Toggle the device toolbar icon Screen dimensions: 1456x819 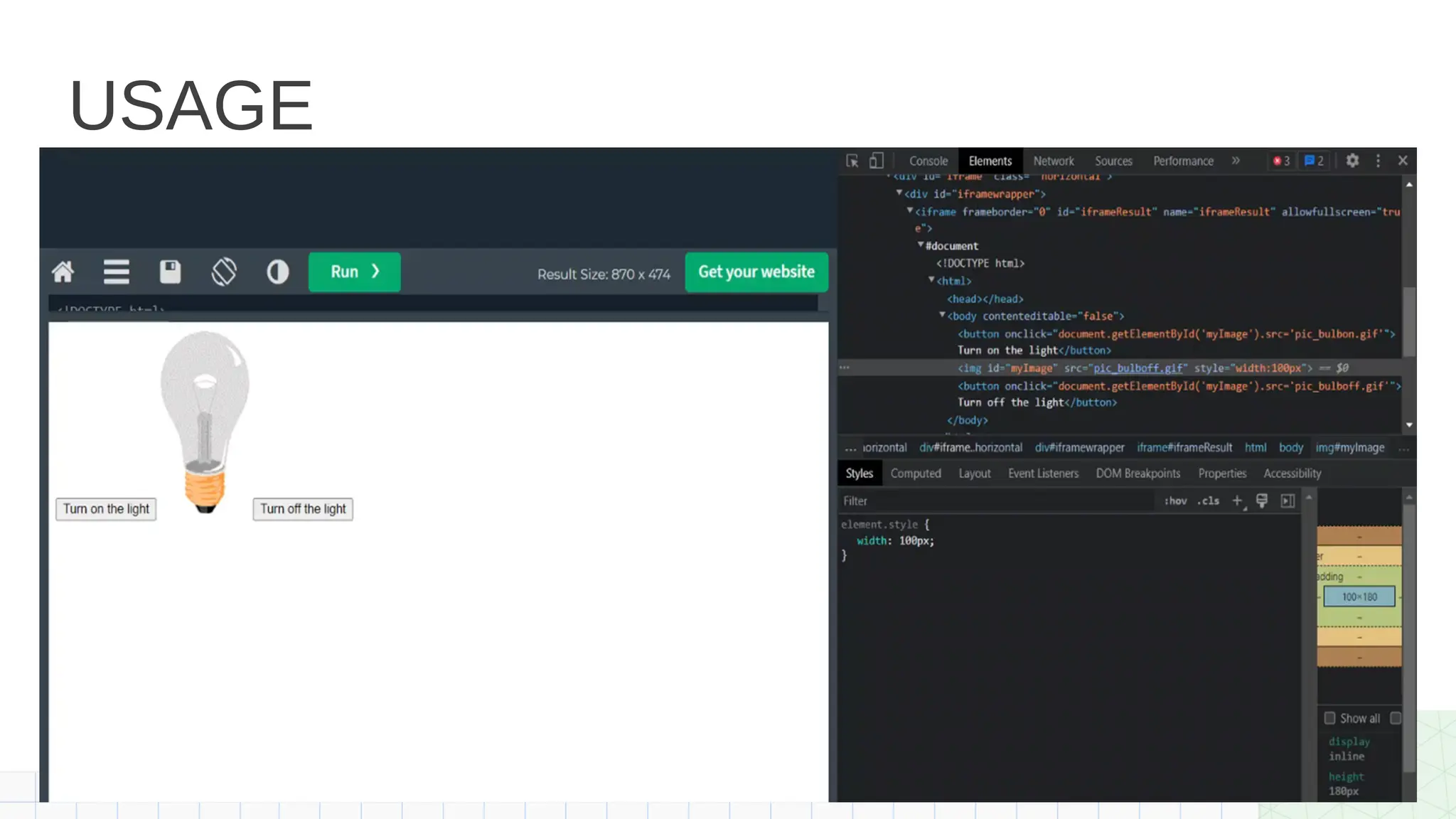877,161
